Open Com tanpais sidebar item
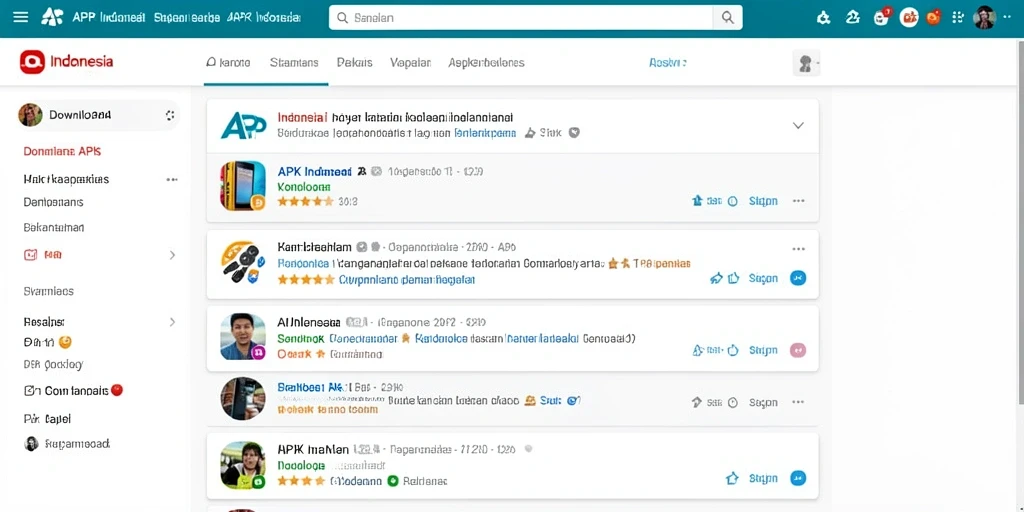Screen dimensions: 1024x512 [x=73, y=391]
